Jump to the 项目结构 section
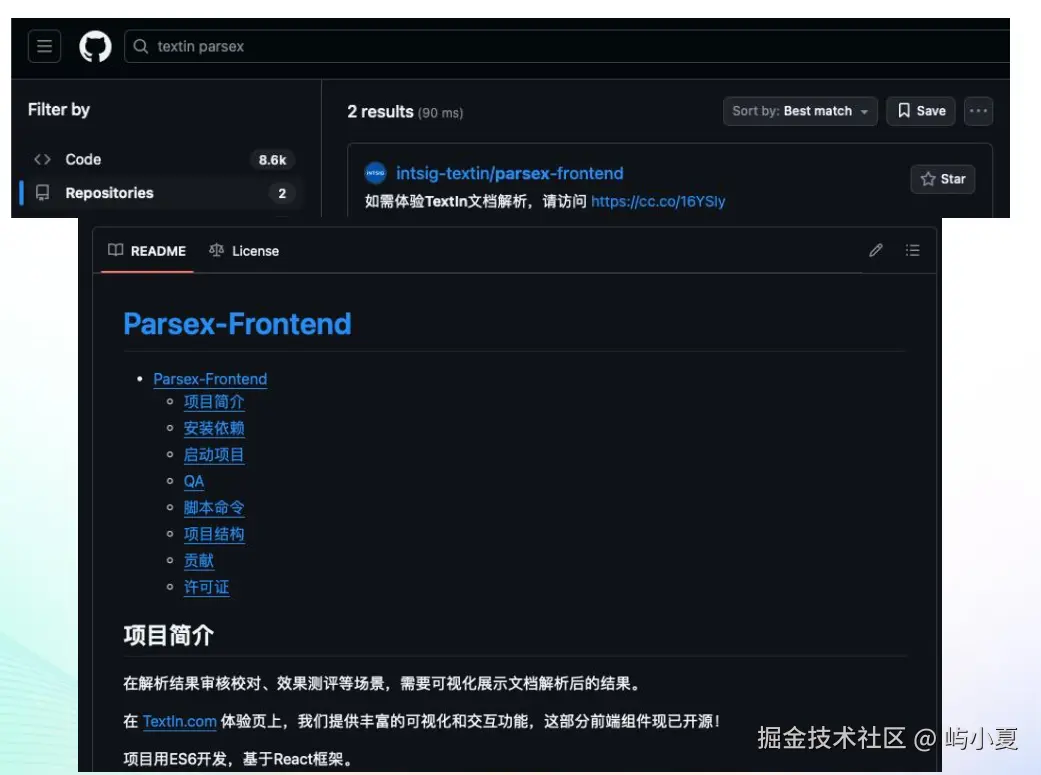The width and height of the screenshot is (1041, 775). 214,535
